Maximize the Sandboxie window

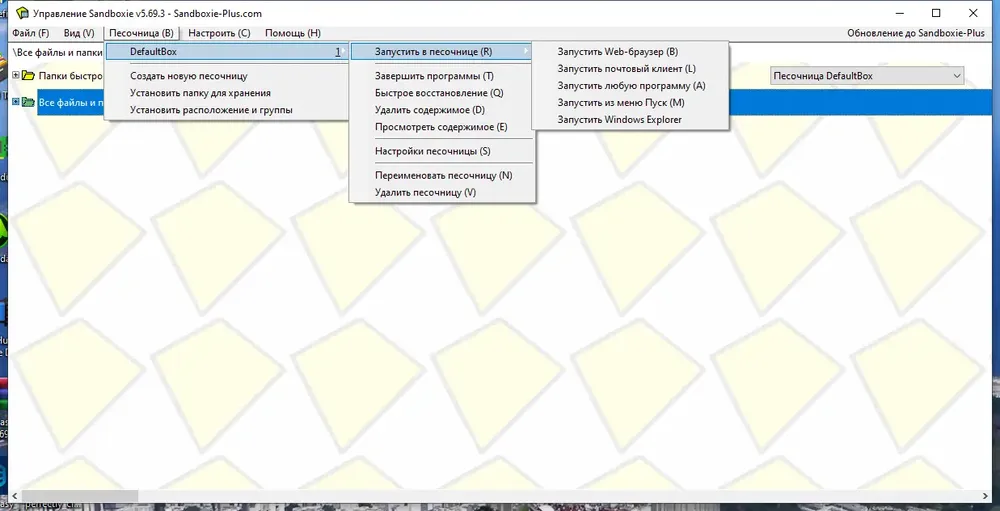(x=936, y=13)
